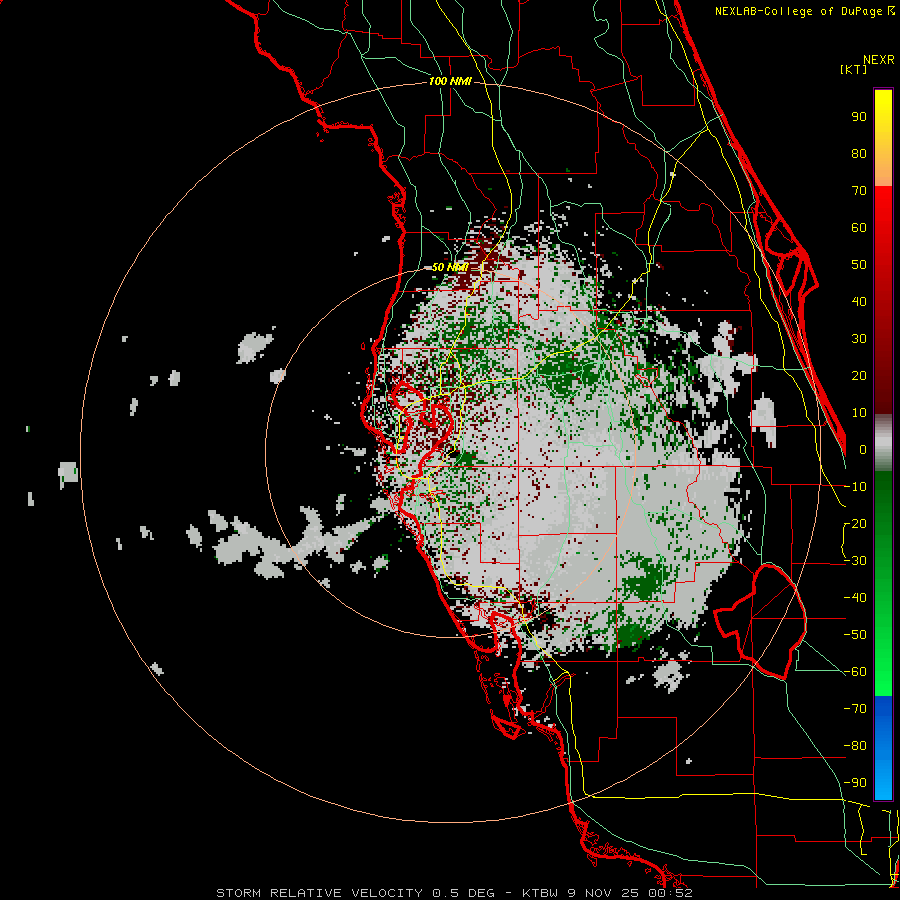This screenshot has width=900, height=900.
Task: Click the -70 knot scale label
Action: (855, 709)
